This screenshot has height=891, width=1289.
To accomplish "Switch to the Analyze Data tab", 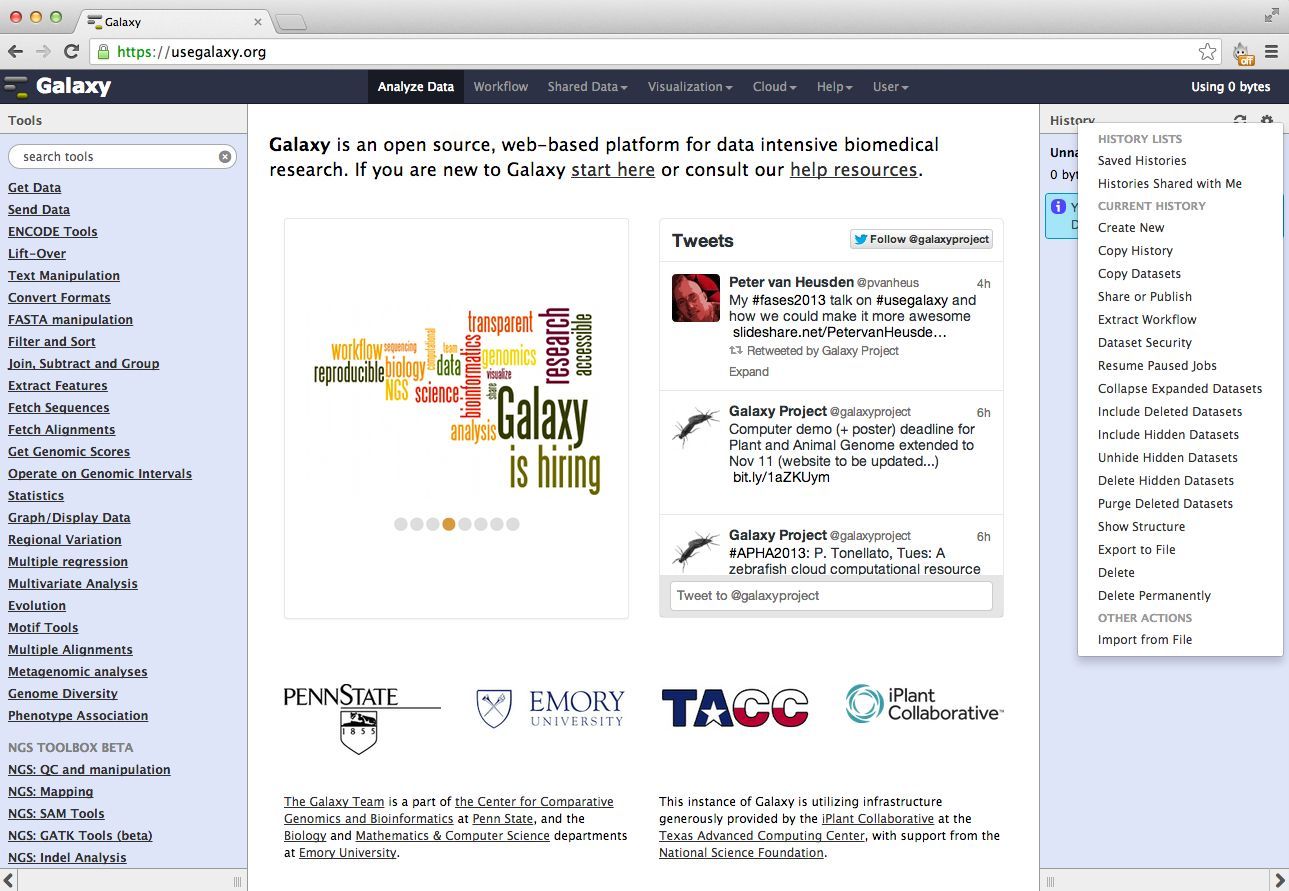I will [416, 87].
